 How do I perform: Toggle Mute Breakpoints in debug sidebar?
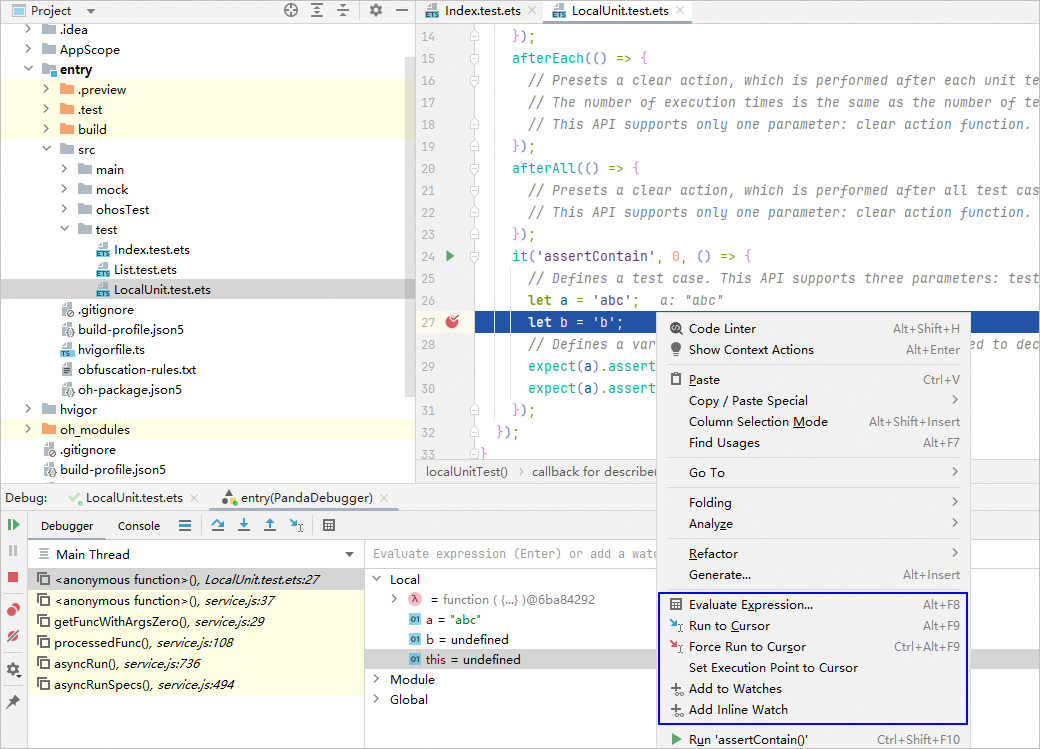click(13, 636)
